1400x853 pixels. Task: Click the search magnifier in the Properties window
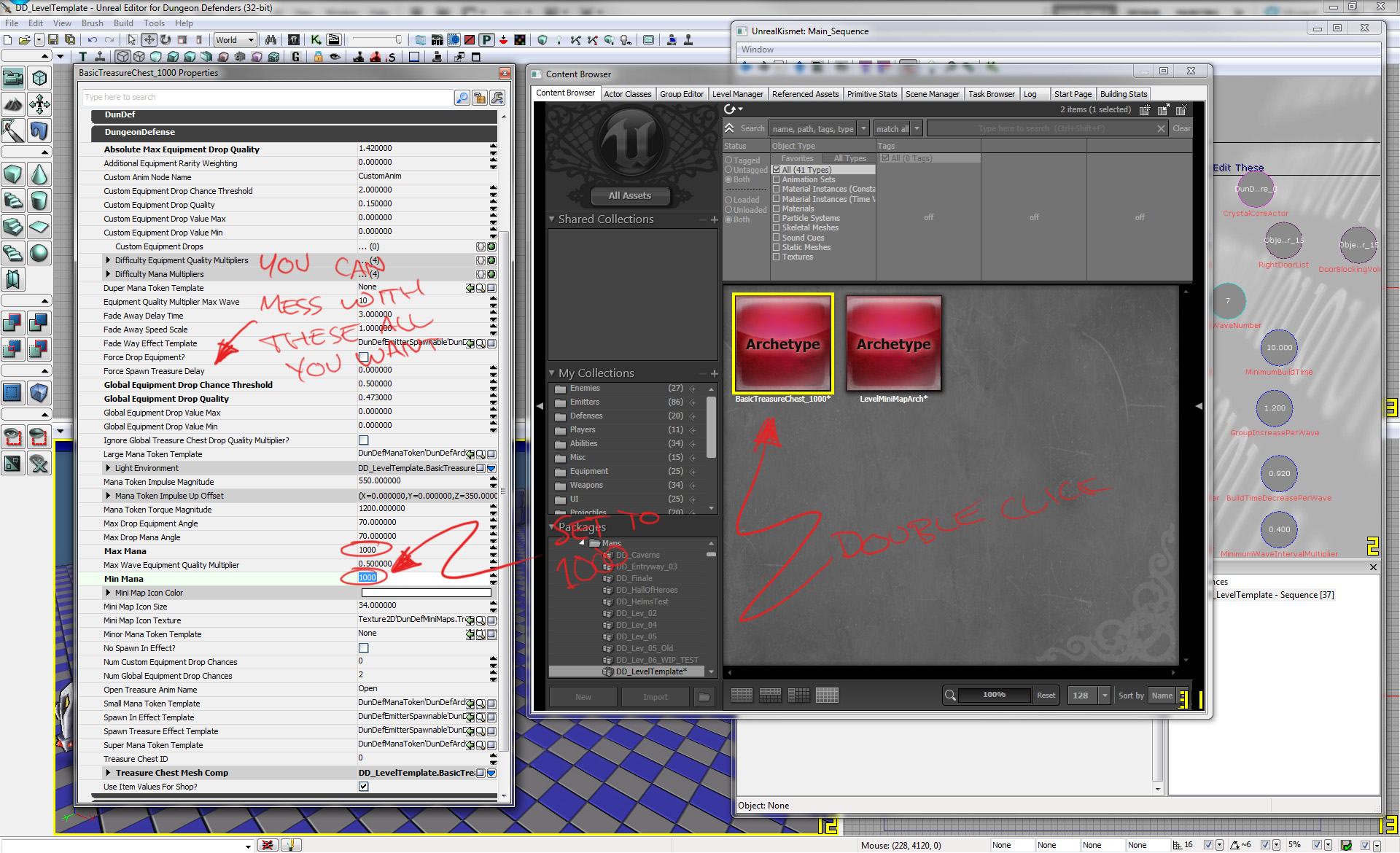coord(462,98)
